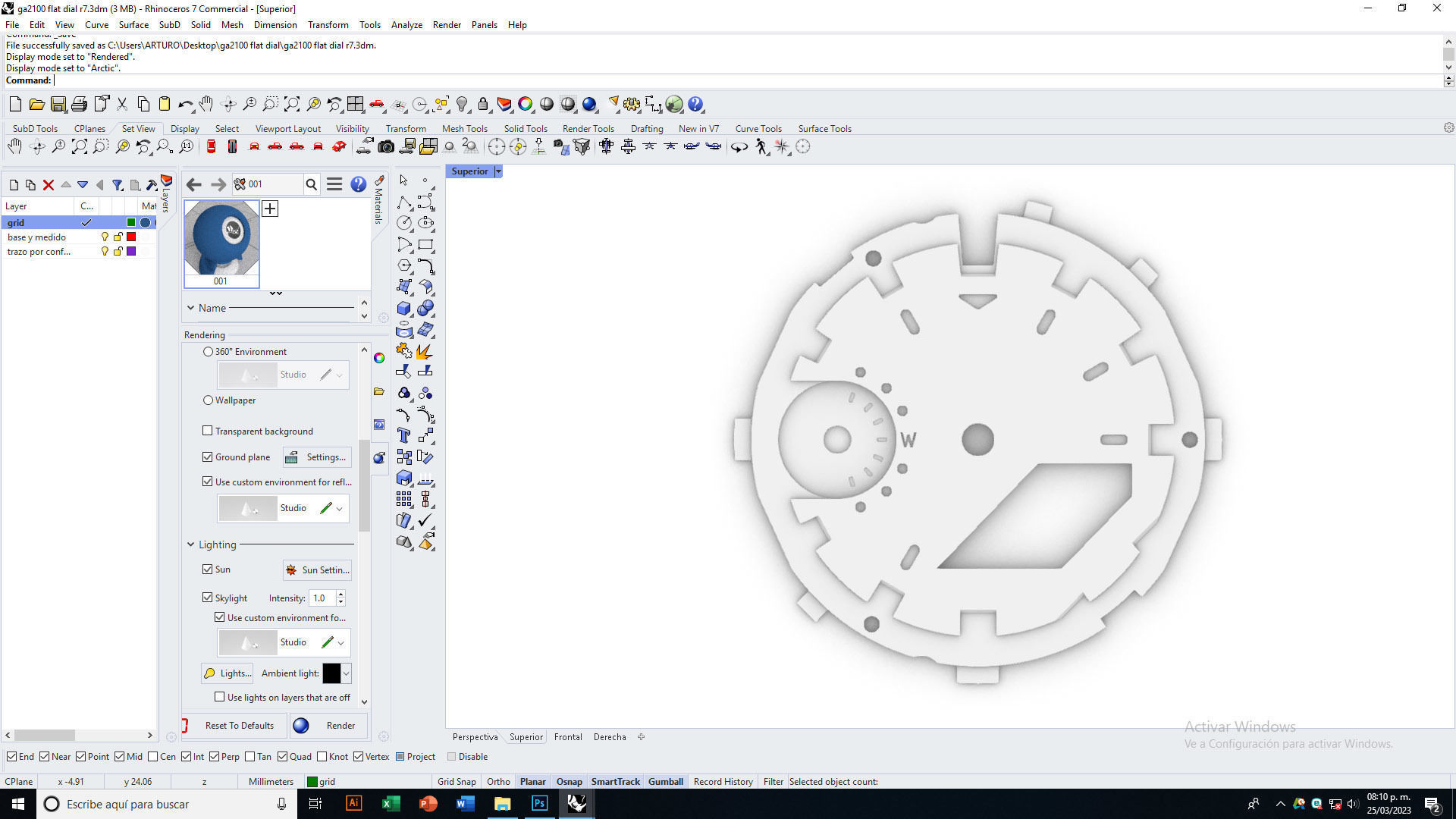1456x819 pixels.
Task: Increase Skylight intensity with stepper up
Action: 340,595
